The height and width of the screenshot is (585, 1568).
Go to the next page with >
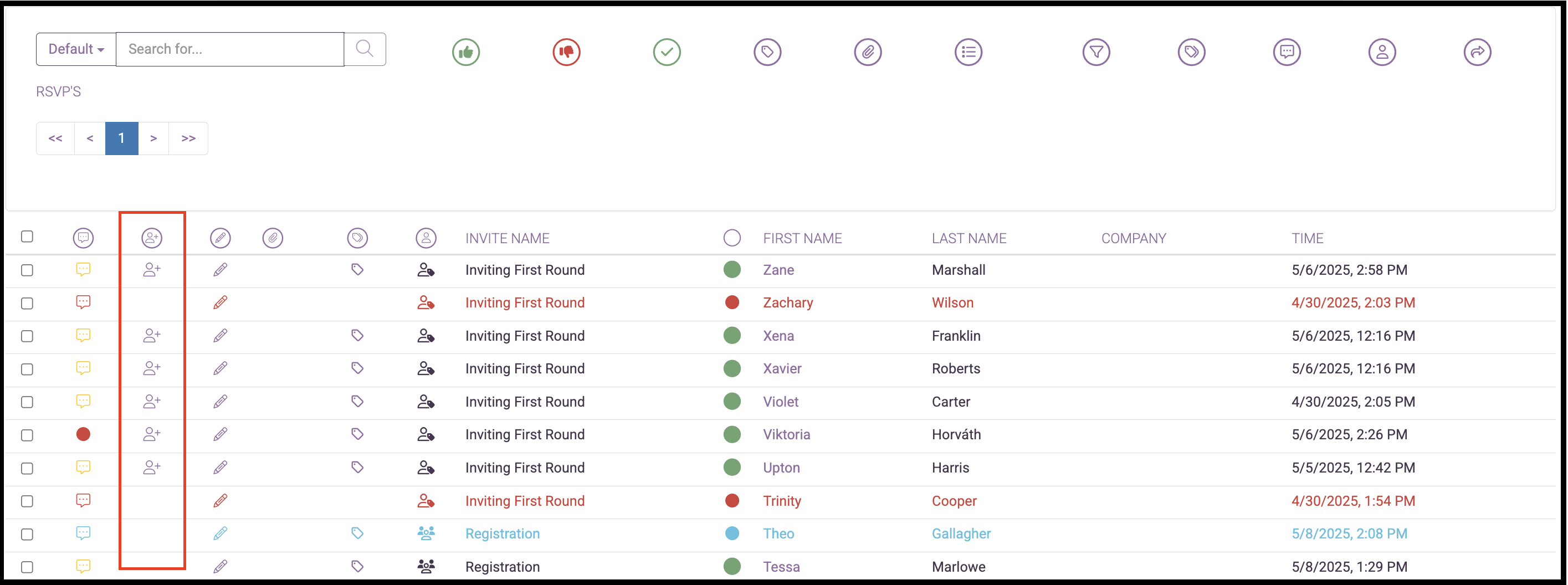(153, 138)
